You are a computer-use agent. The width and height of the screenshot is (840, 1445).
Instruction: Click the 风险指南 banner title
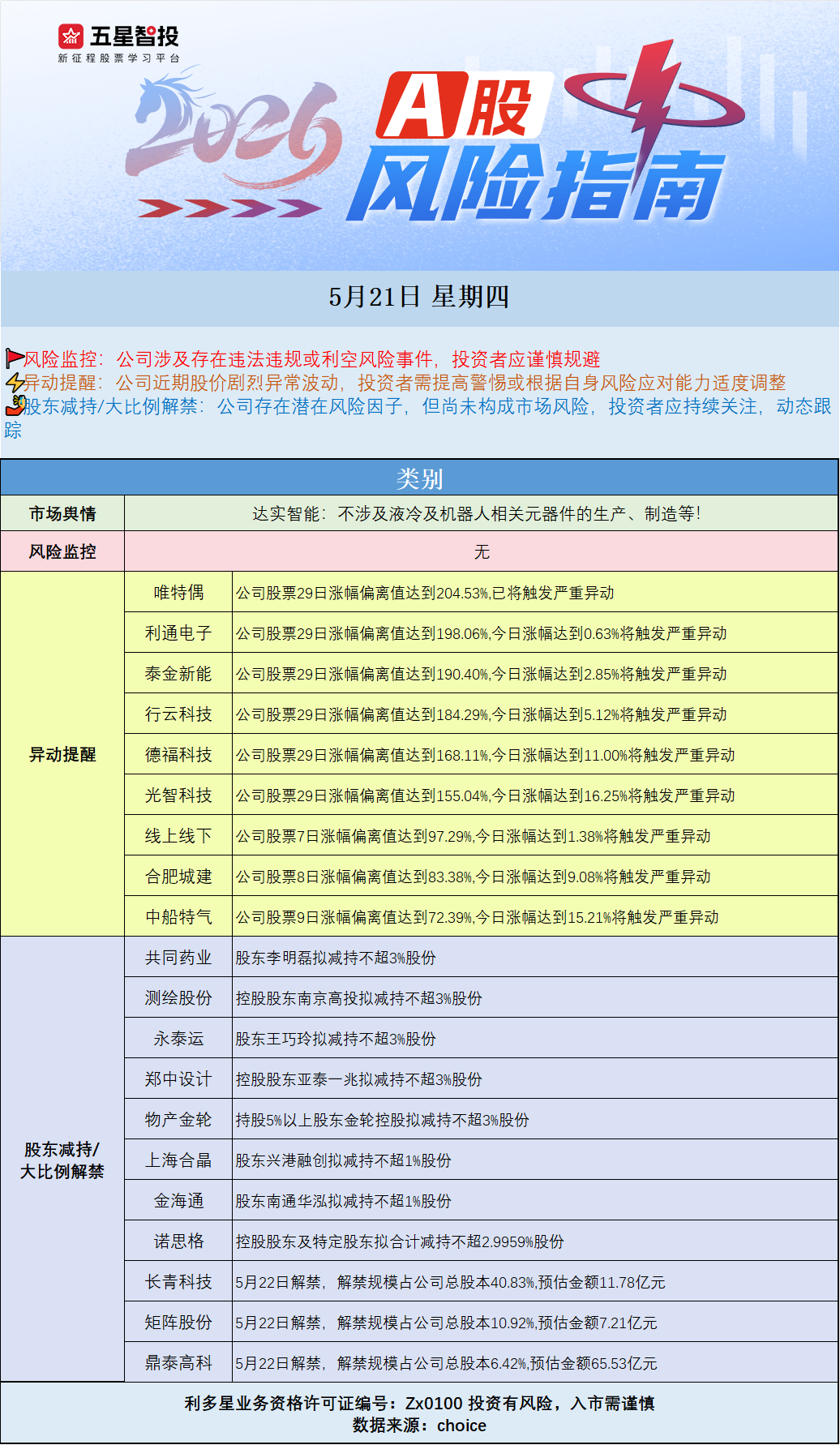(535, 186)
